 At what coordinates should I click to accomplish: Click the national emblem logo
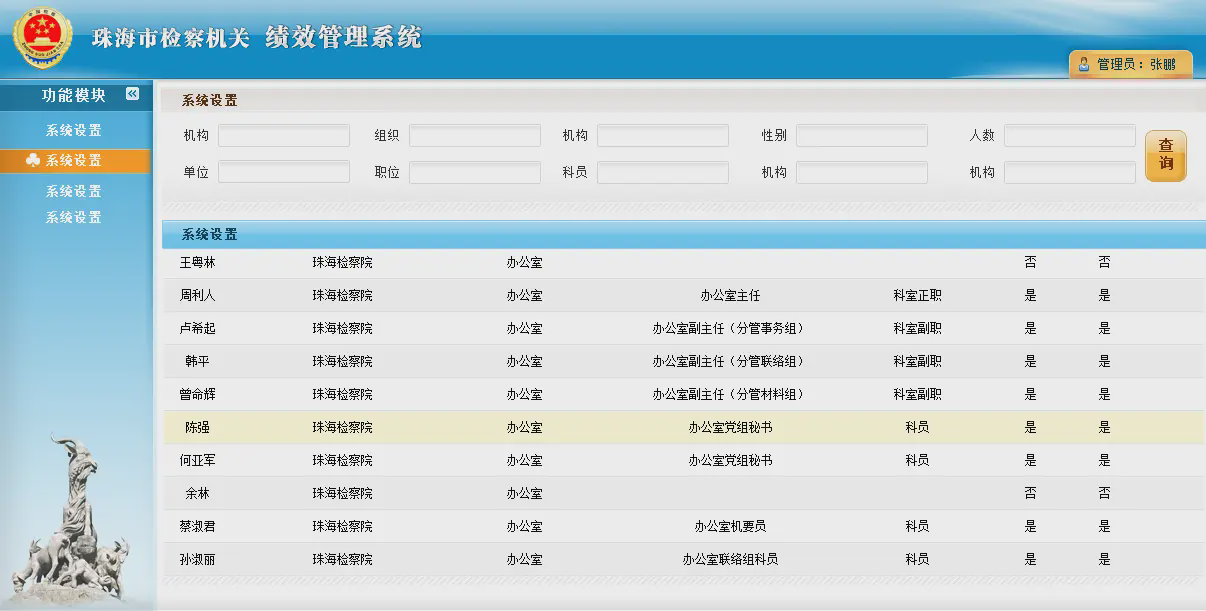42,39
